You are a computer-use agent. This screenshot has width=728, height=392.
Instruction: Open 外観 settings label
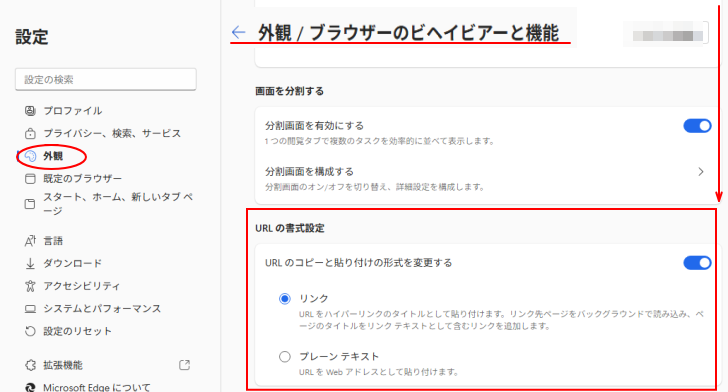[53, 156]
